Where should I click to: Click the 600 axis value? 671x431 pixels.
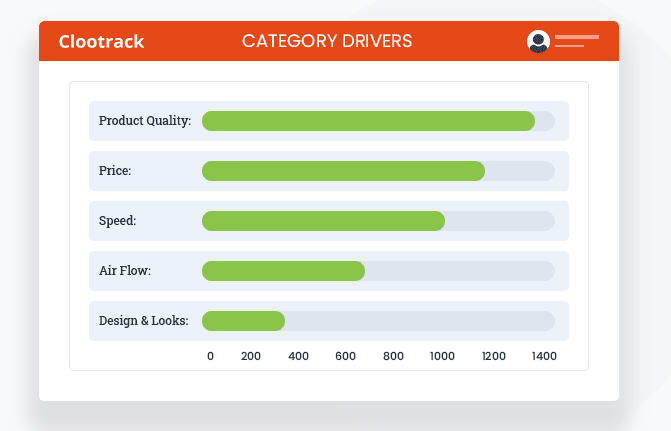click(x=345, y=356)
